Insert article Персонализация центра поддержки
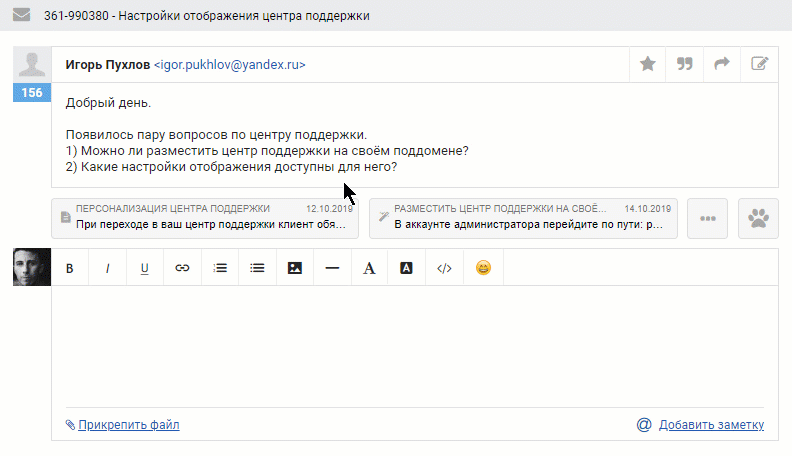 [x=205, y=218]
